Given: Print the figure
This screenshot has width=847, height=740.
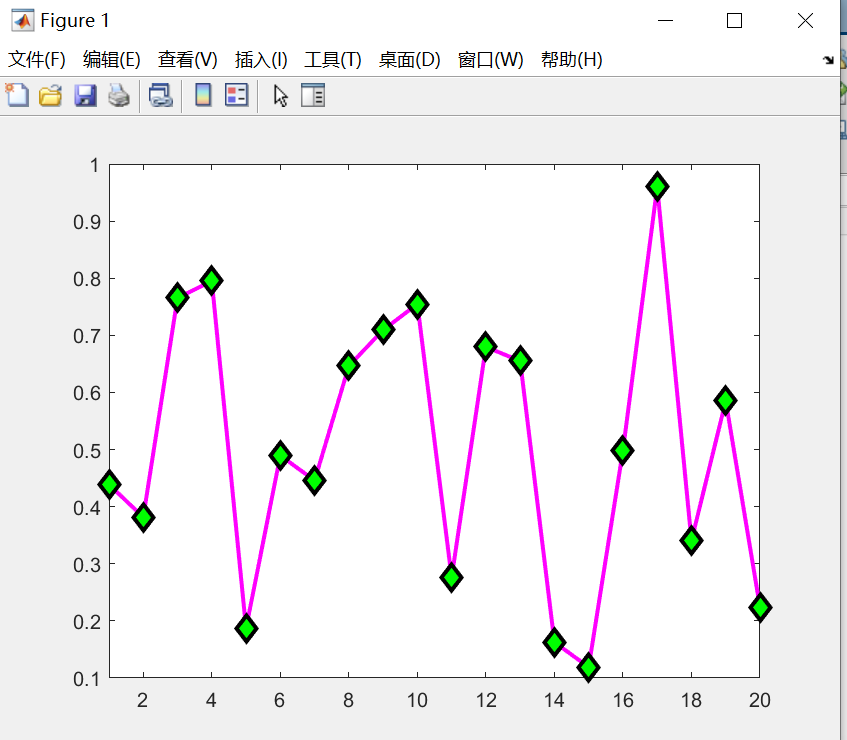Looking at the screenshot, I should (119, 95).
